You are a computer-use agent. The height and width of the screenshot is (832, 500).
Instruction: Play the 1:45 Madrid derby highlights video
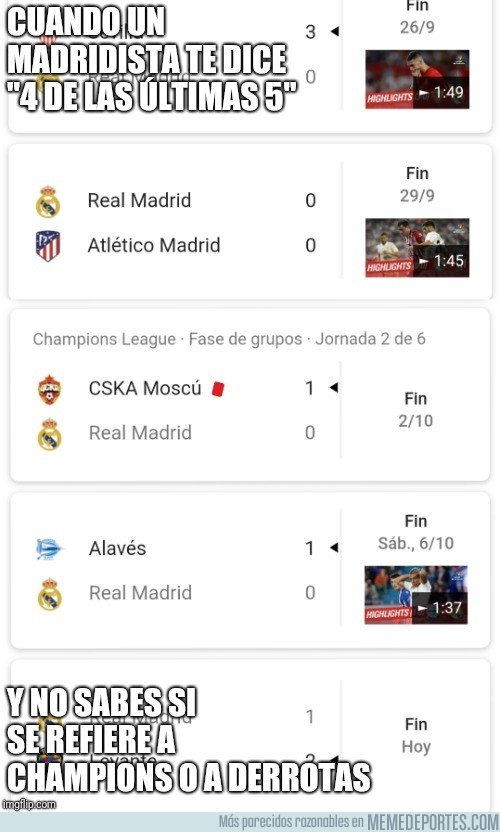(417, 248)
